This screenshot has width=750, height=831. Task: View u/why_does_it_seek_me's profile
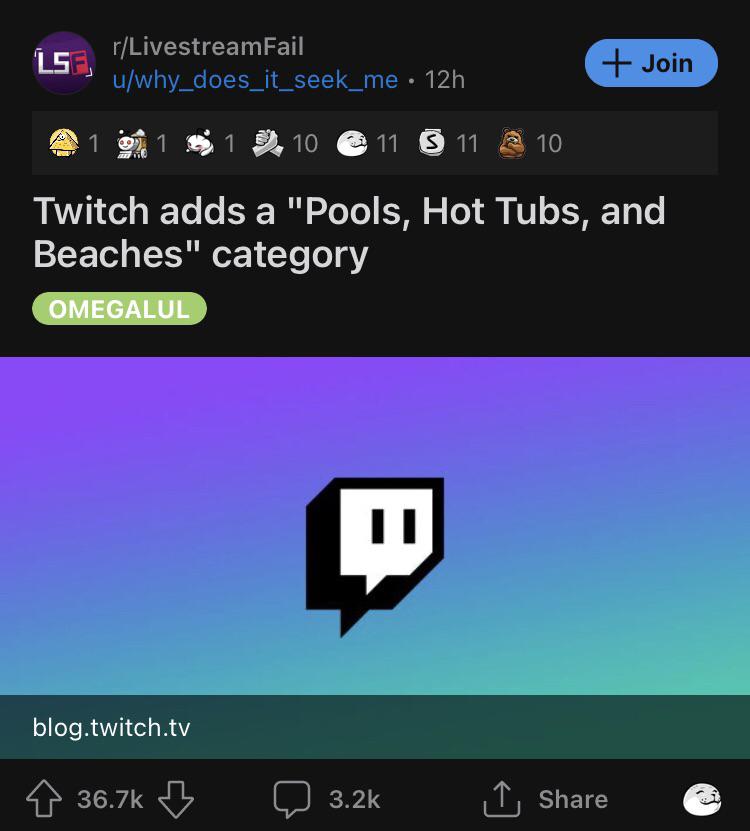click(x=255, y=79)
